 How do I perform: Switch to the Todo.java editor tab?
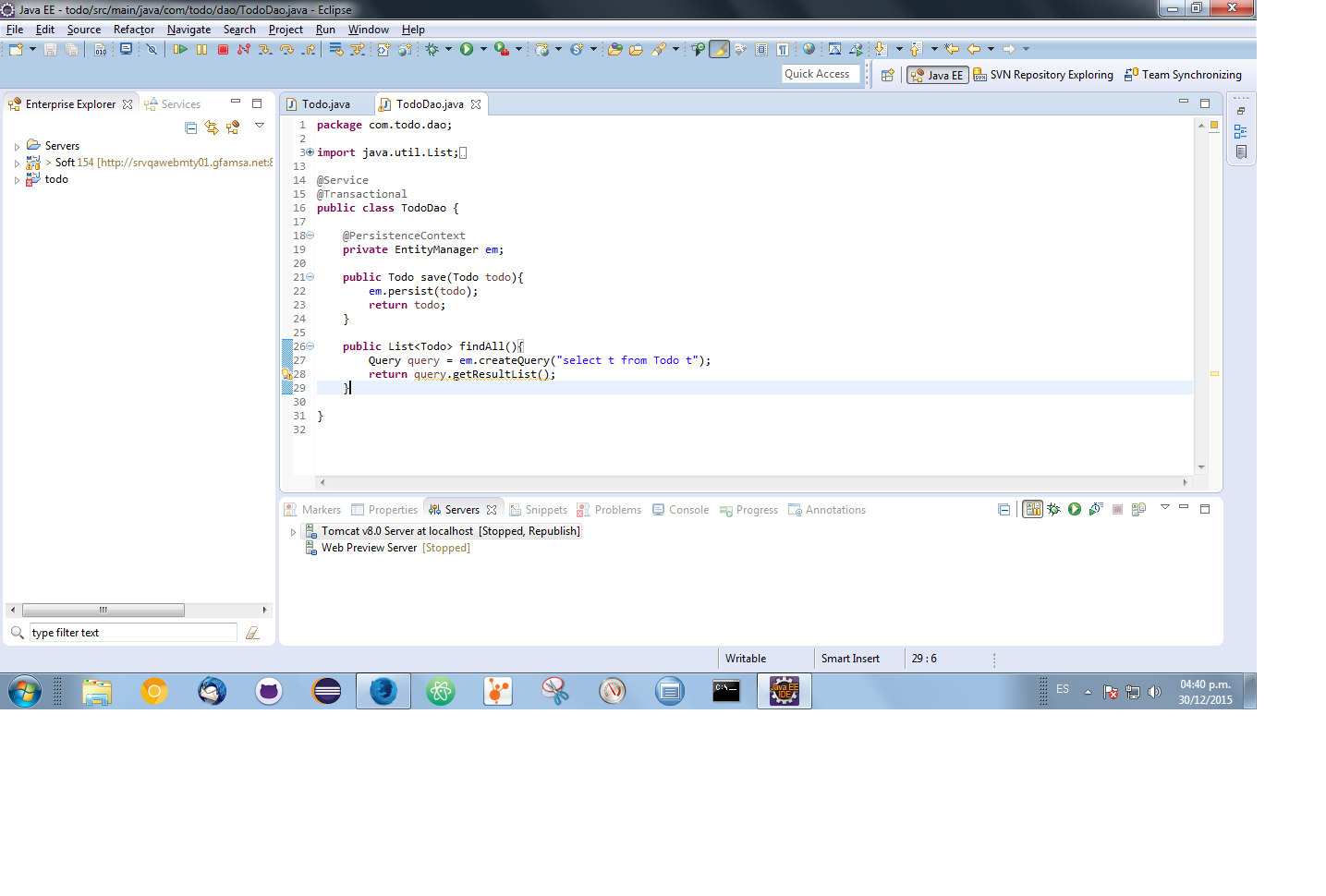coord(325,104)
